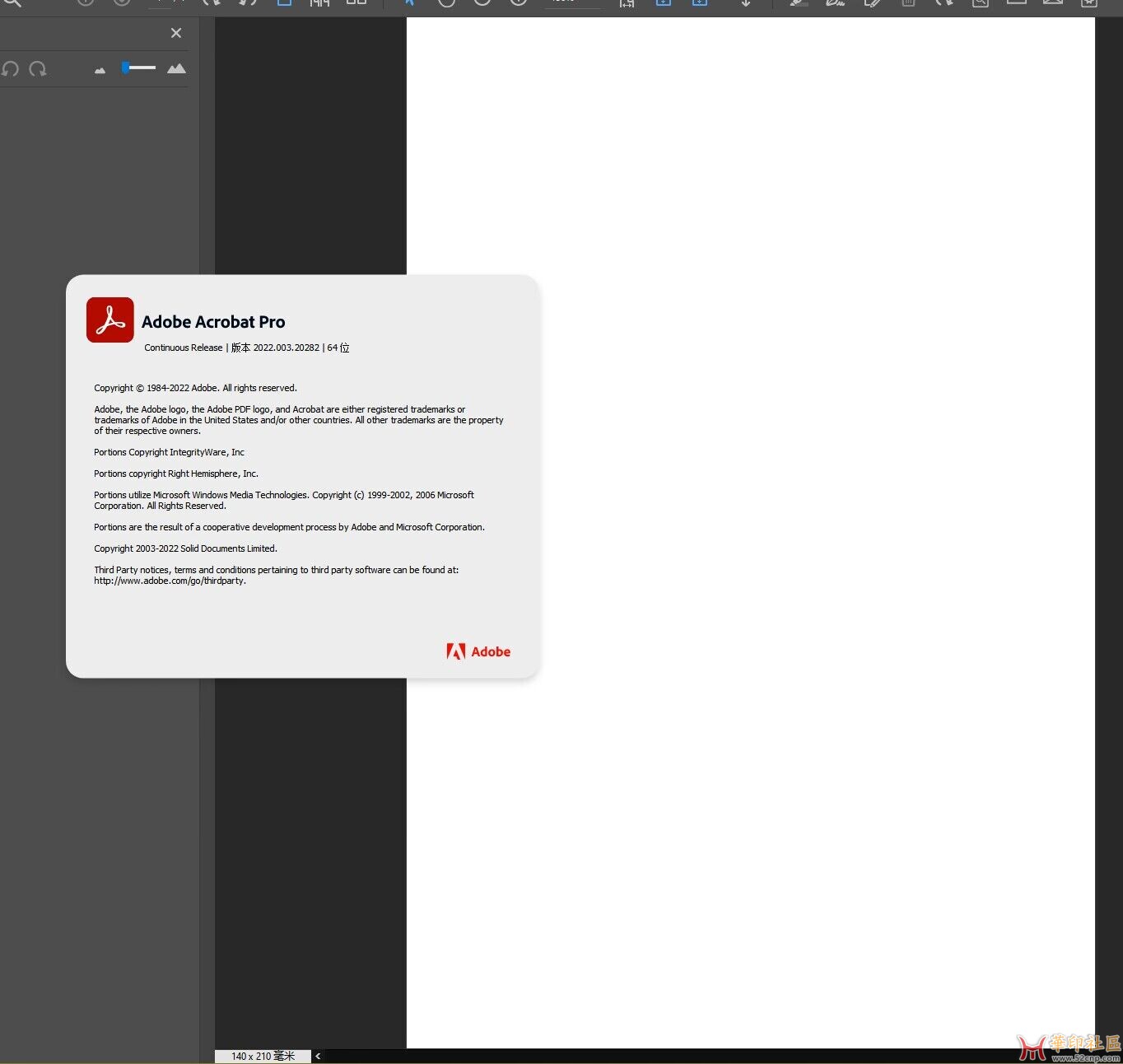Image resolution: width=1123 pixels, height=1064 pixels.
Task: Click the envelope email icon
Action: [x=1053, y=3]
